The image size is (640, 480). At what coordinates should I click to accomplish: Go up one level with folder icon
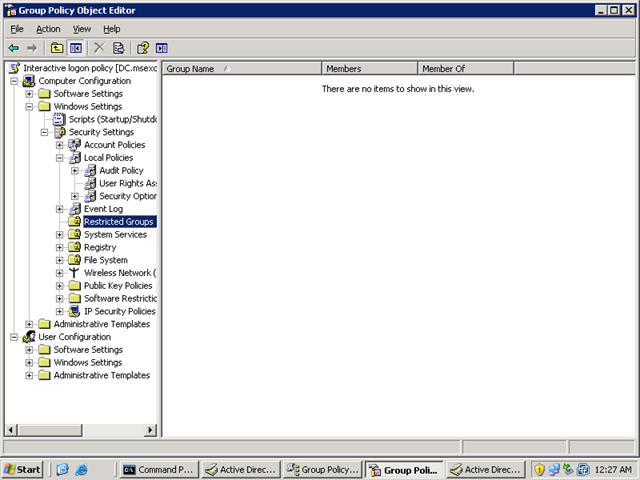tap(57, 48)
